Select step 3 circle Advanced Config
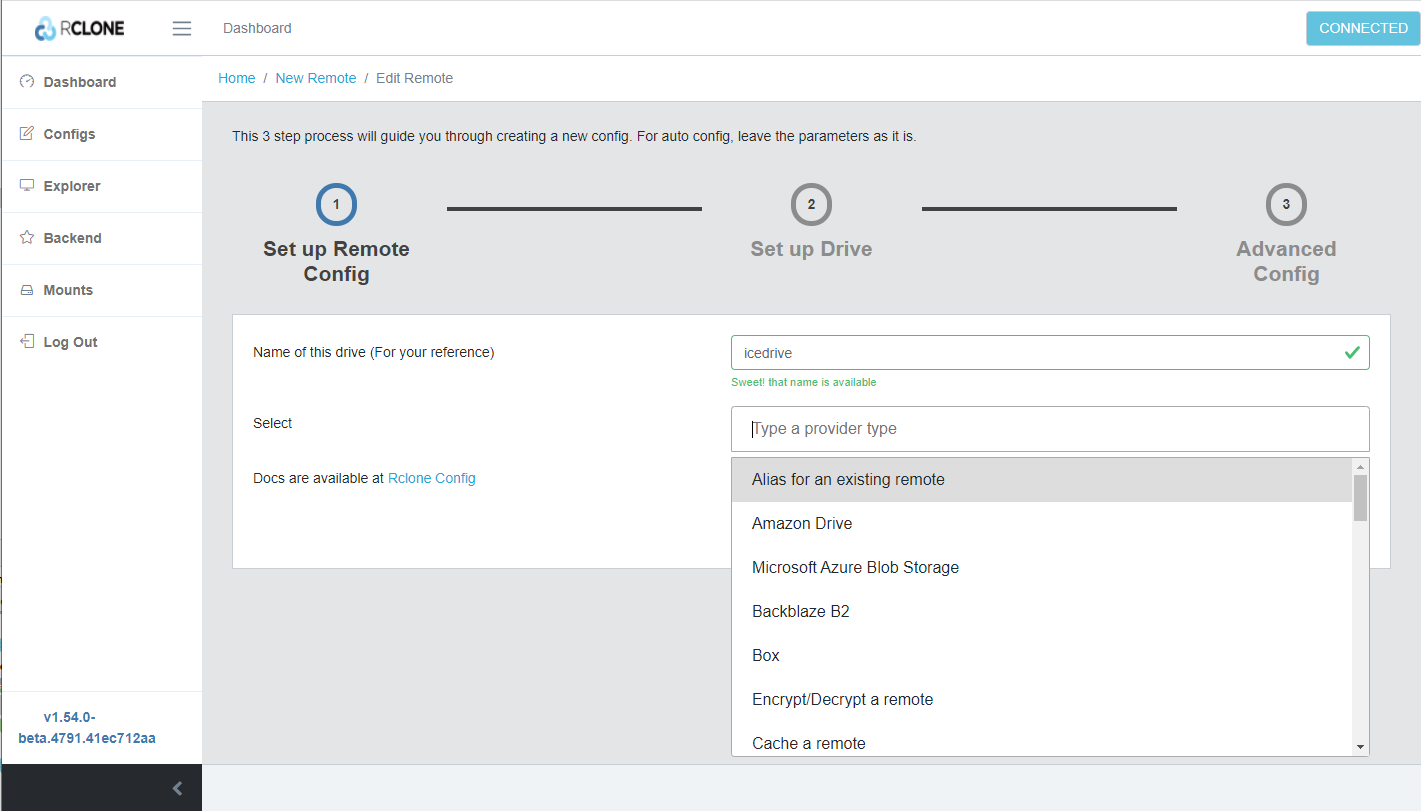This screenshot has width=1421, height=811. (x=1286, y=204)
